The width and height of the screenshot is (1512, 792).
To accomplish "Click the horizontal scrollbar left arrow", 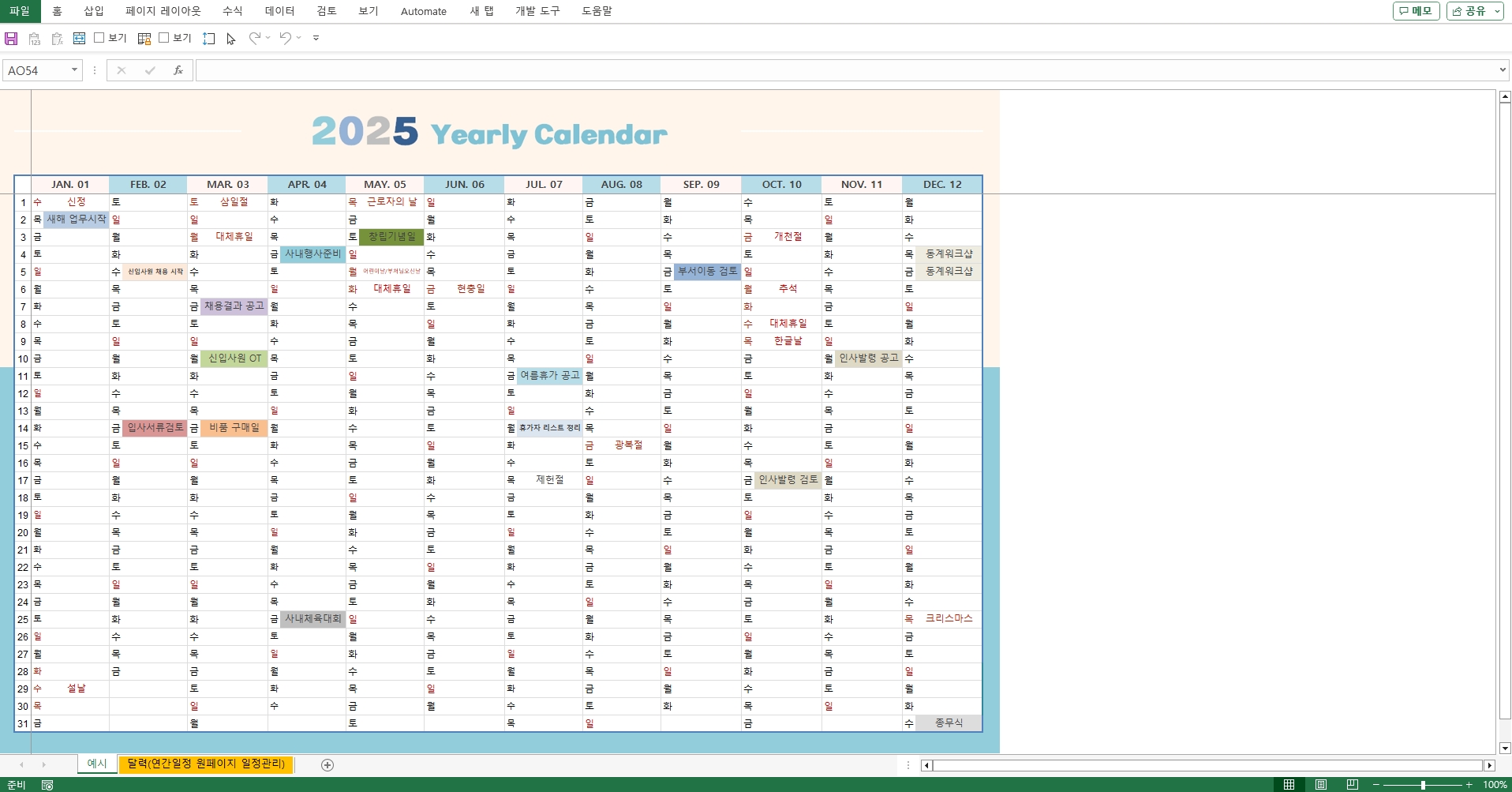I will [x=926, y=765].
